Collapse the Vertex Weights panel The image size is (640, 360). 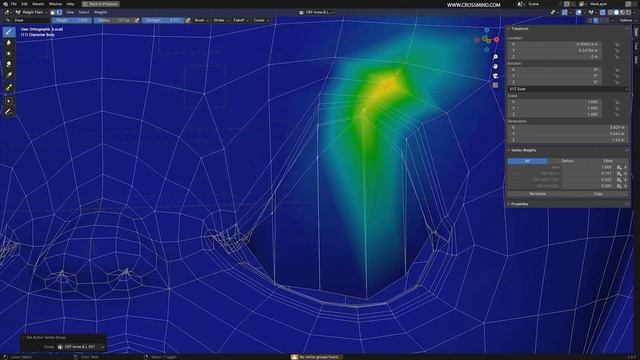coord(523,150)
